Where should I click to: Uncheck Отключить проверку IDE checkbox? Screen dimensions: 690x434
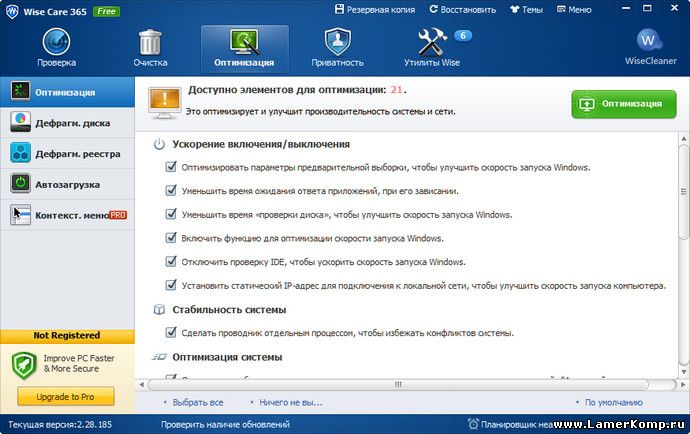[x=171, y=261]
